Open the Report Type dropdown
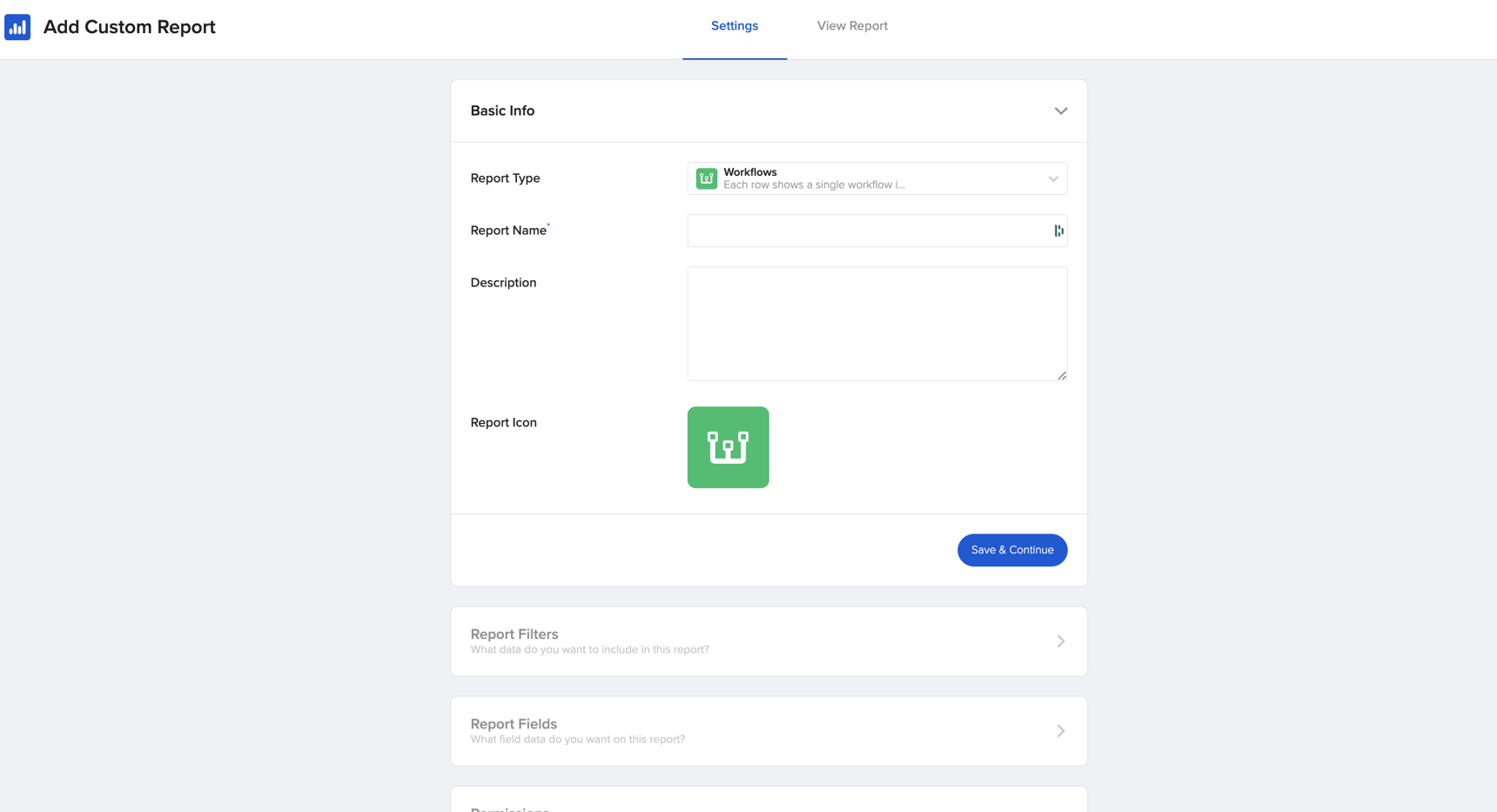This screenshot has width=1497, height=812. (x=877, y=178)
